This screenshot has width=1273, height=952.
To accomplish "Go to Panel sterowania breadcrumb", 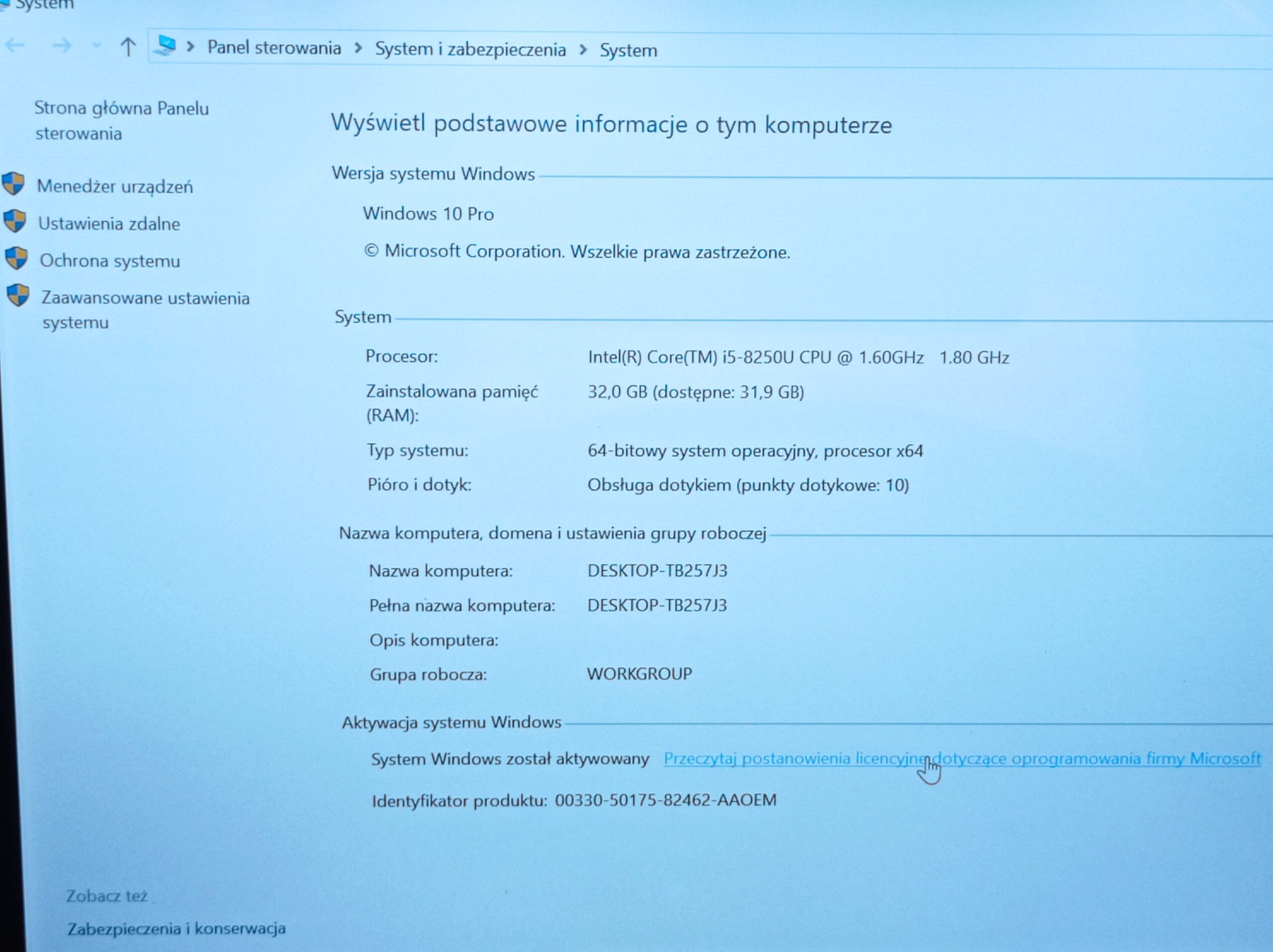I will (274, 48).
